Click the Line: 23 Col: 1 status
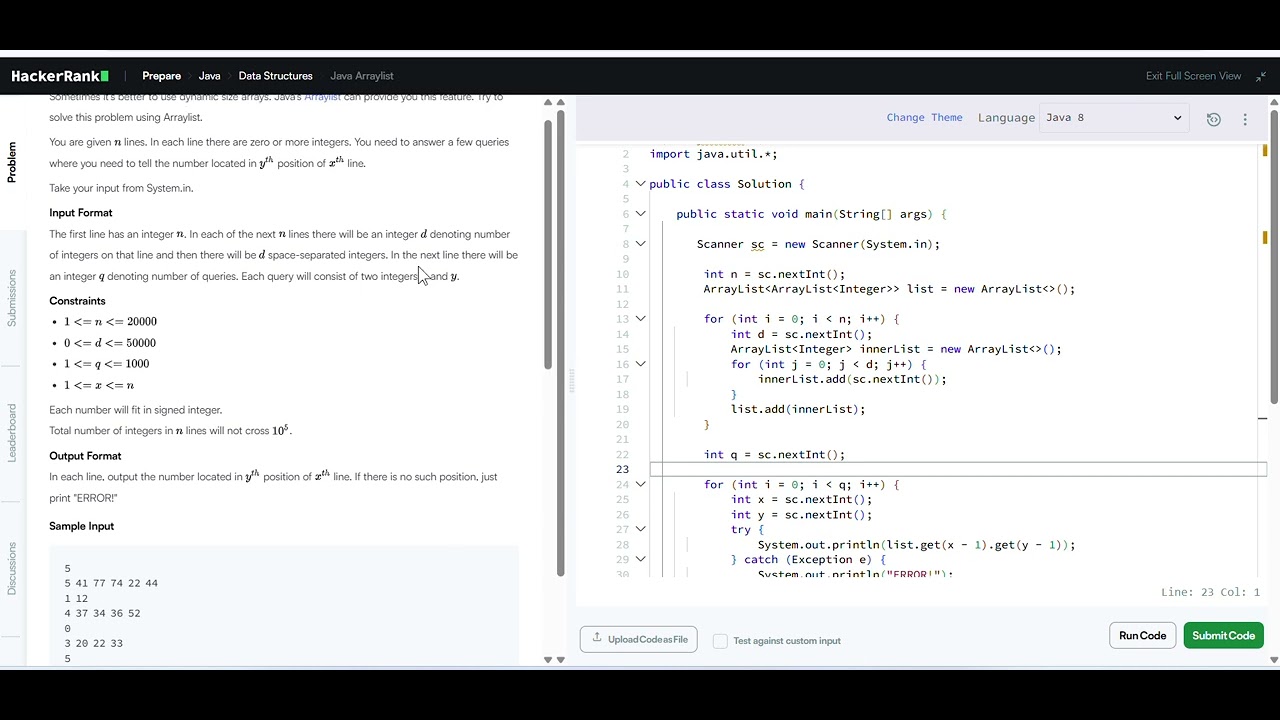The width and height of the screenshot is (1280, 720). click(1210, 592)
